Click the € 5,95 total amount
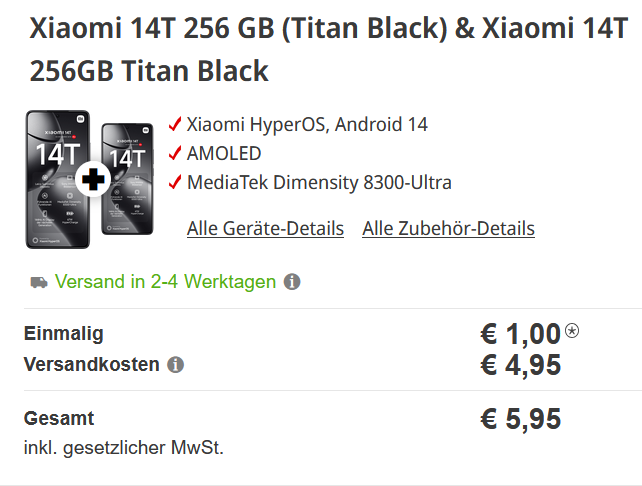This screenshot has width=642, height=486. 520,419
